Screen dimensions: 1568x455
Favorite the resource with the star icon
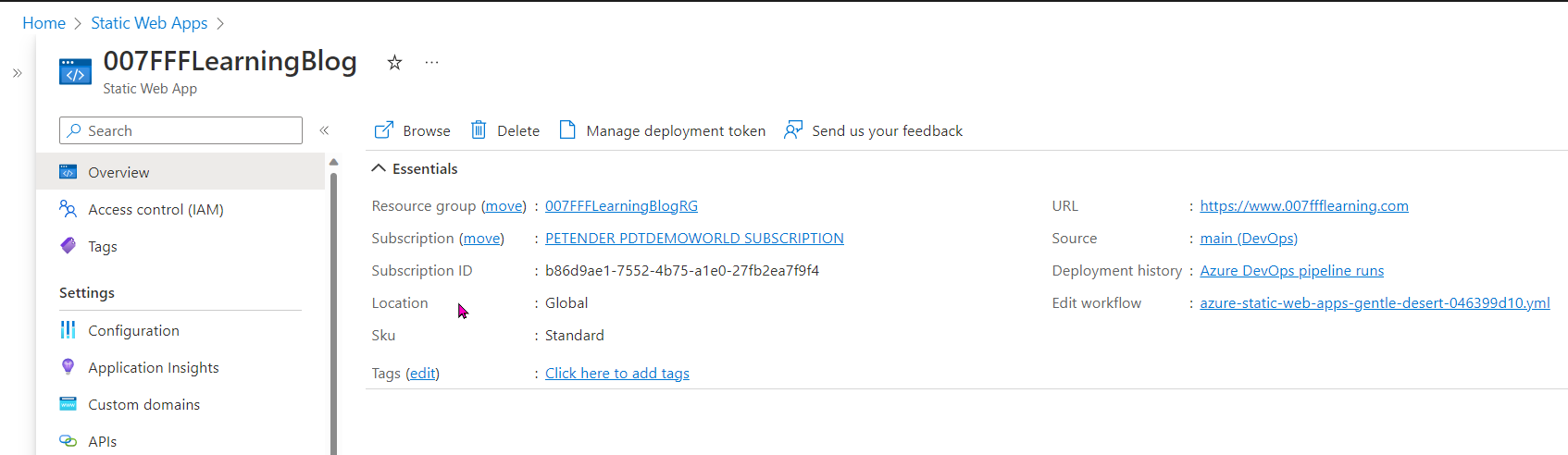(x=394, y=63)
